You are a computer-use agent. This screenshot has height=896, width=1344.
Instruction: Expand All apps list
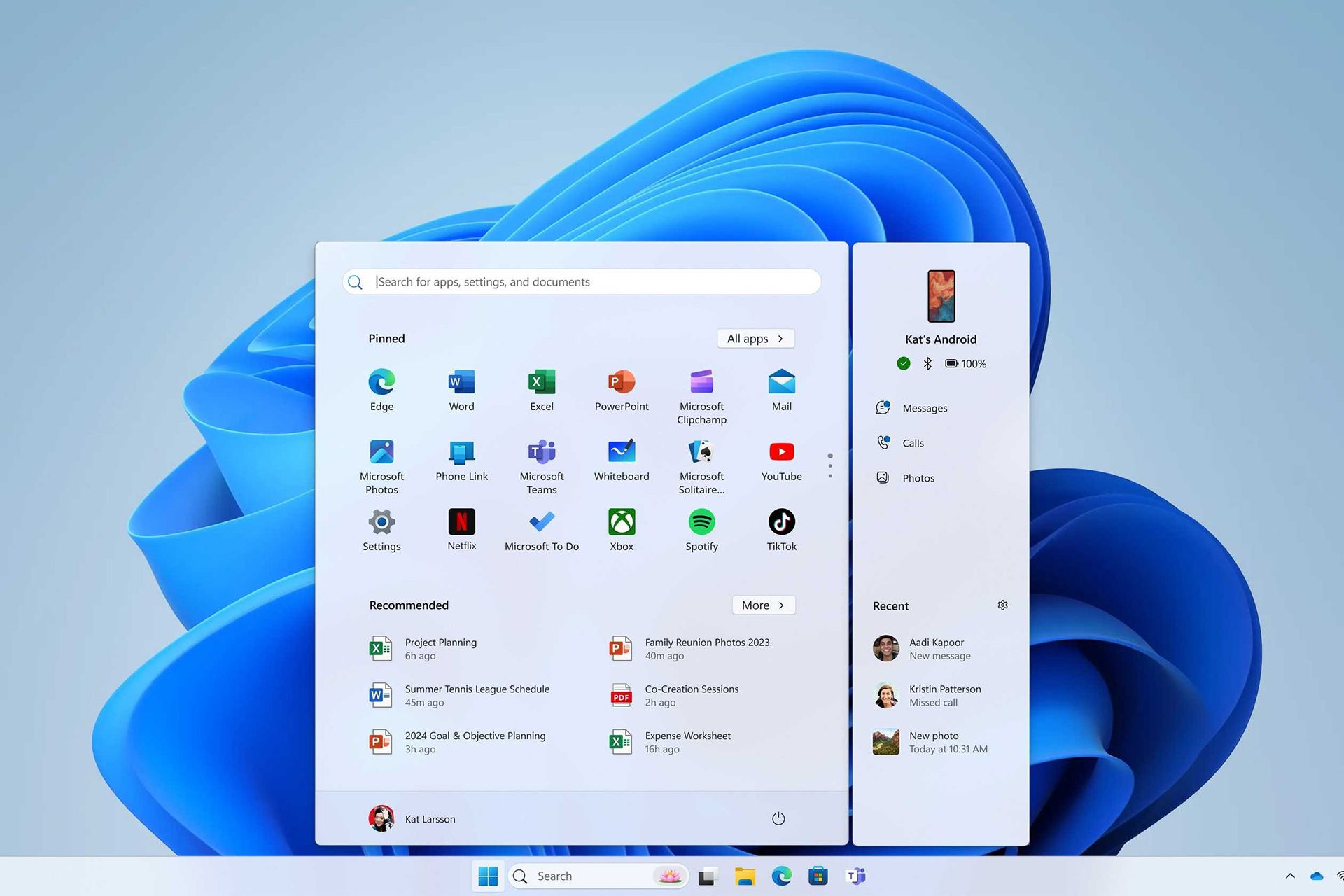(x=756, y=339)
